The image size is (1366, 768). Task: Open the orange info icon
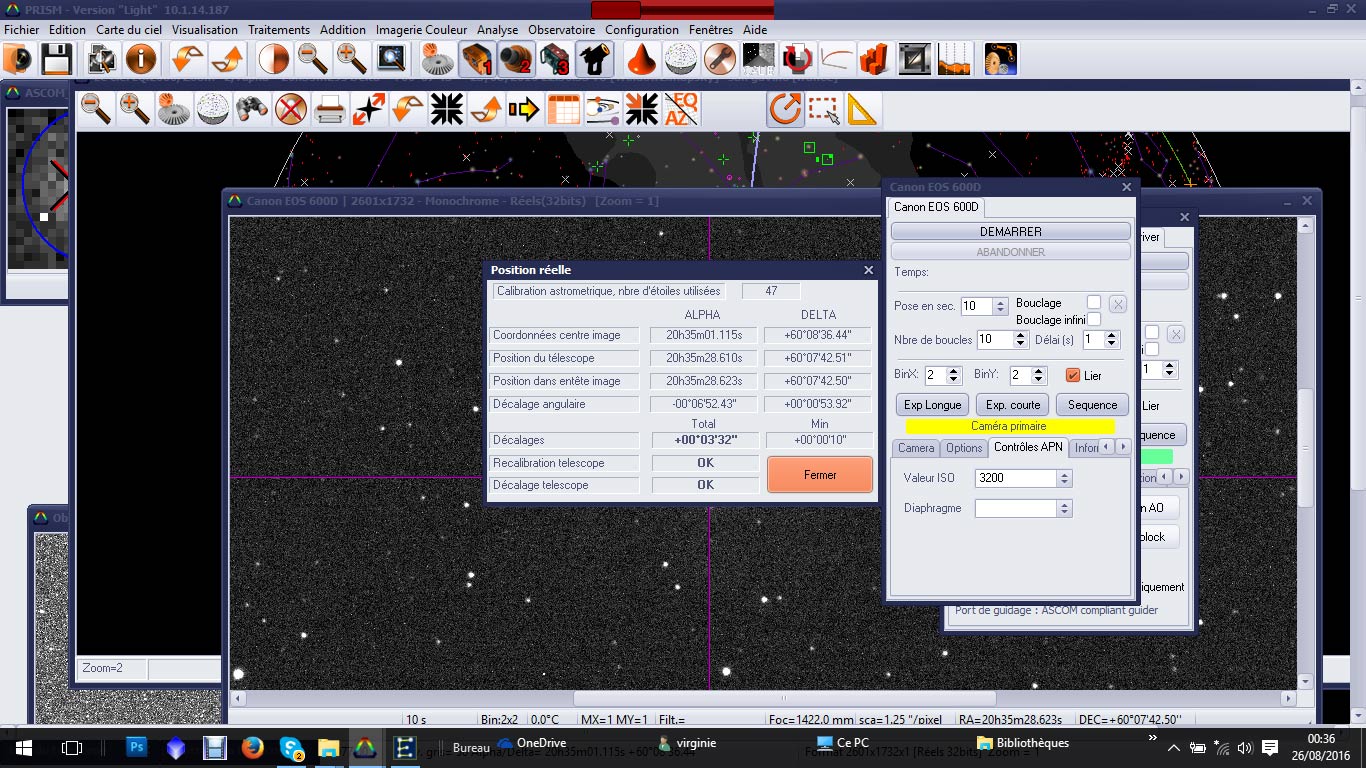pos(141,60)
